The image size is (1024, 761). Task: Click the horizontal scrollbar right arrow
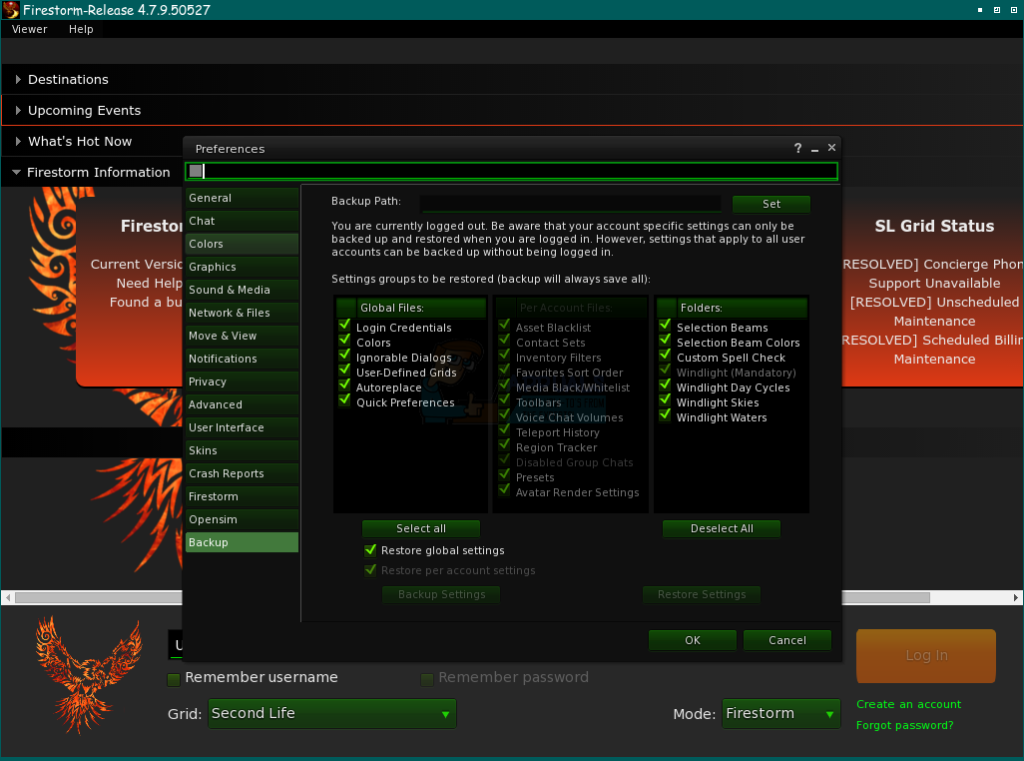pyautogui.click(x=1016, y=597)
